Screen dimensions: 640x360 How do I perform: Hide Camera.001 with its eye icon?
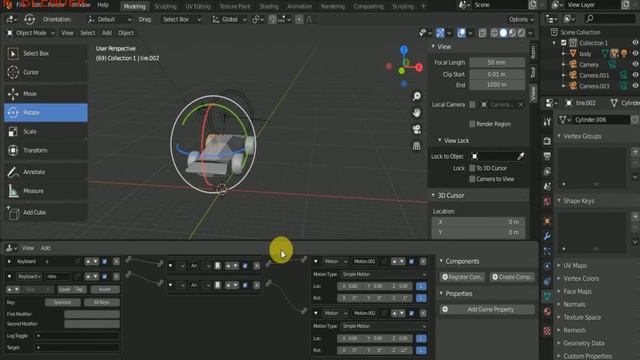click(x=635, y=75)
